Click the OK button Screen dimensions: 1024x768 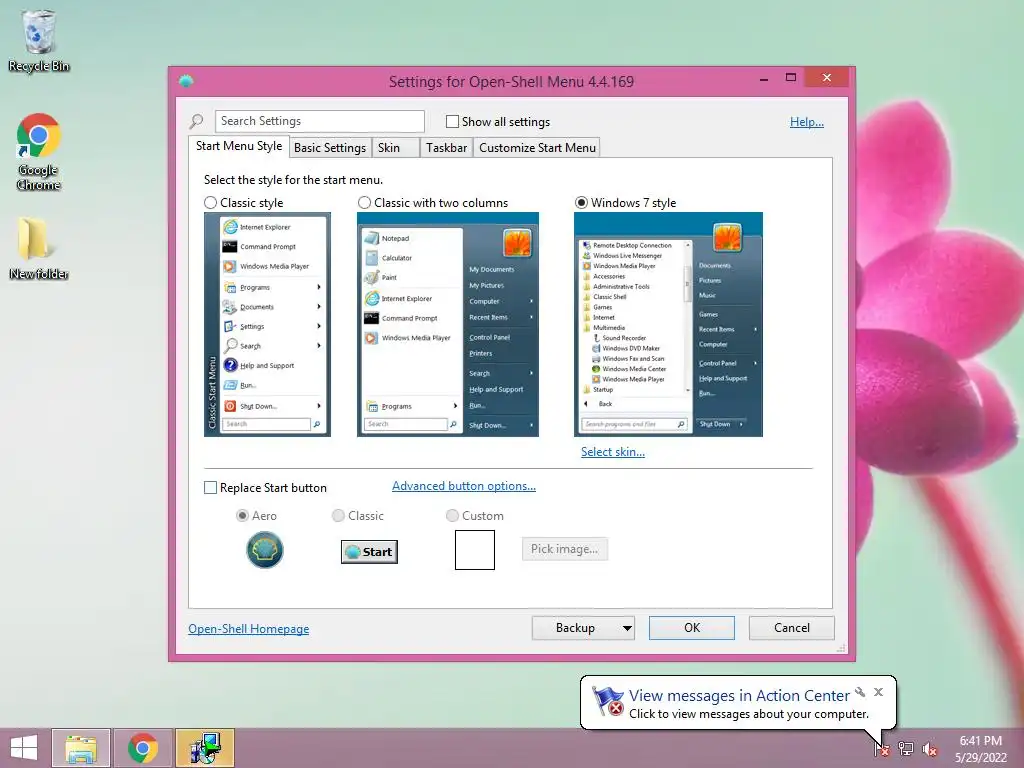pyautogui.click(x=692, y=628)
